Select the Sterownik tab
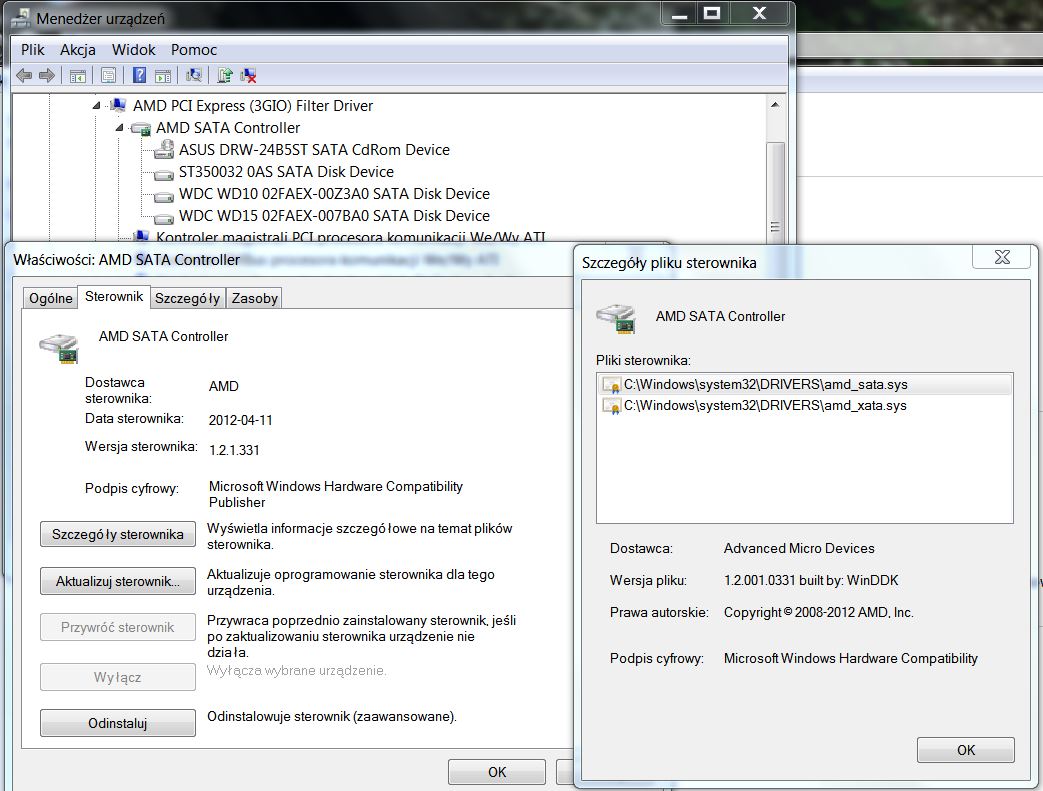The height and width of the screenshot is (791, 1043). [114, 297]
